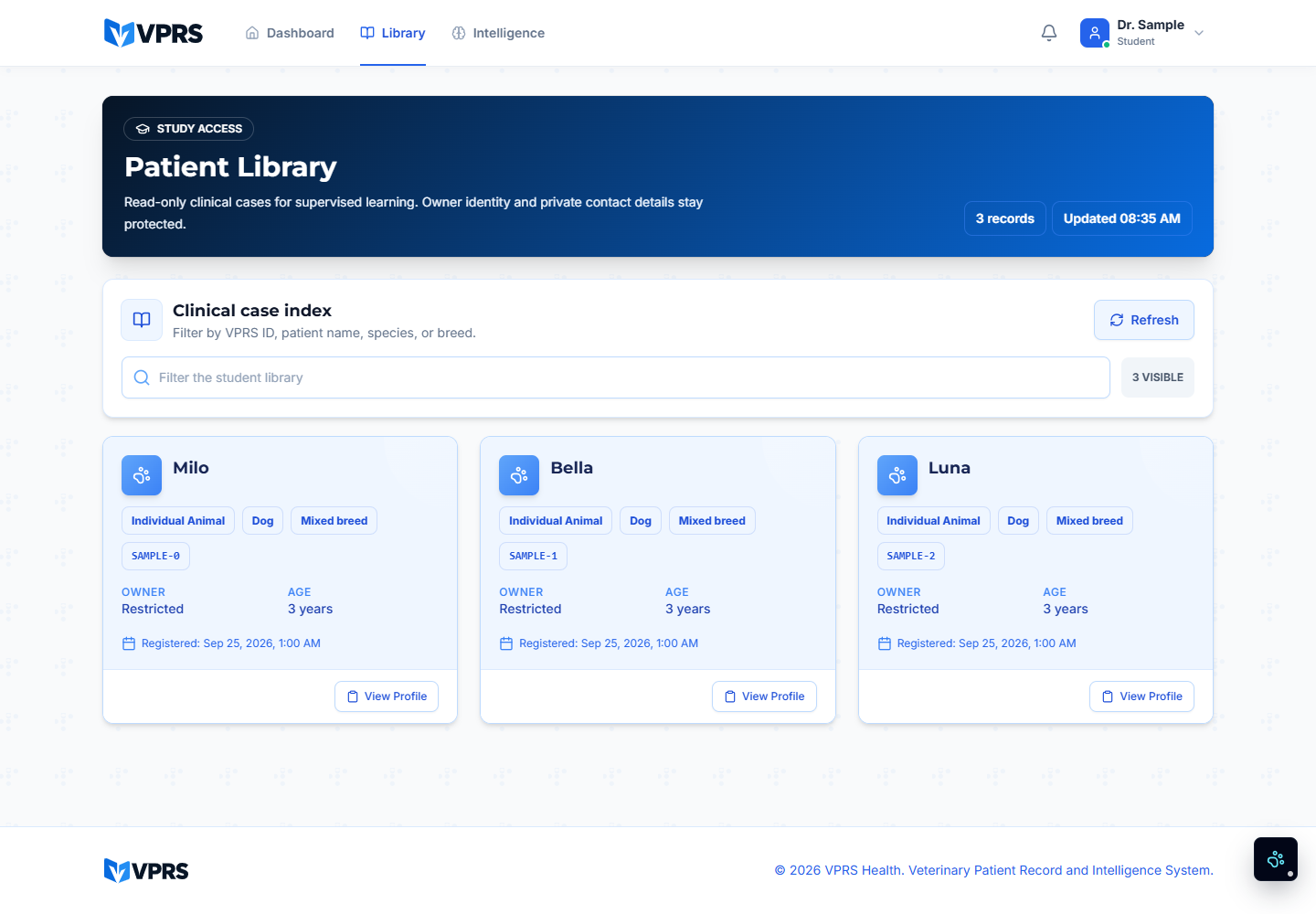Click the SAMPLE-2 ID tag

(x=911, y=556)
